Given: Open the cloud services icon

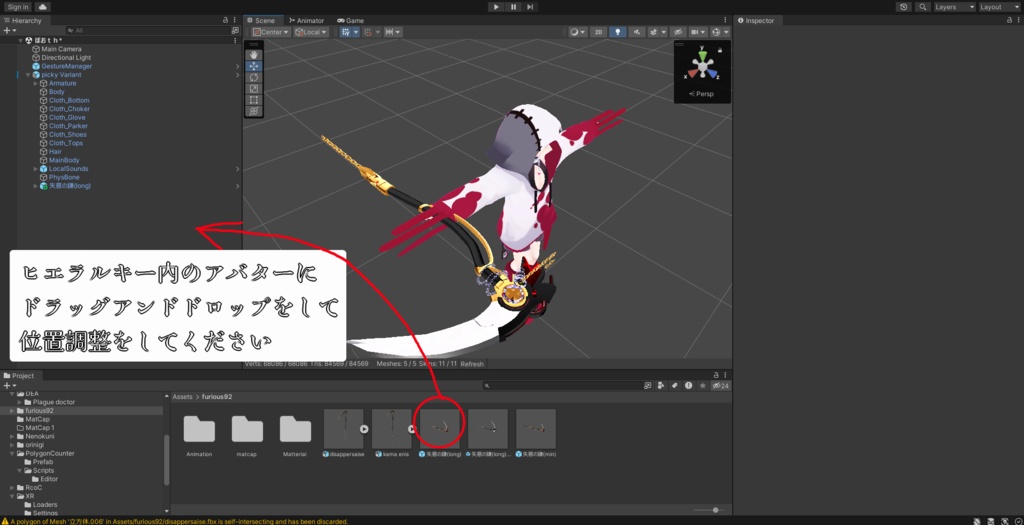Looking at the screenshot, I should coord(42,7).
